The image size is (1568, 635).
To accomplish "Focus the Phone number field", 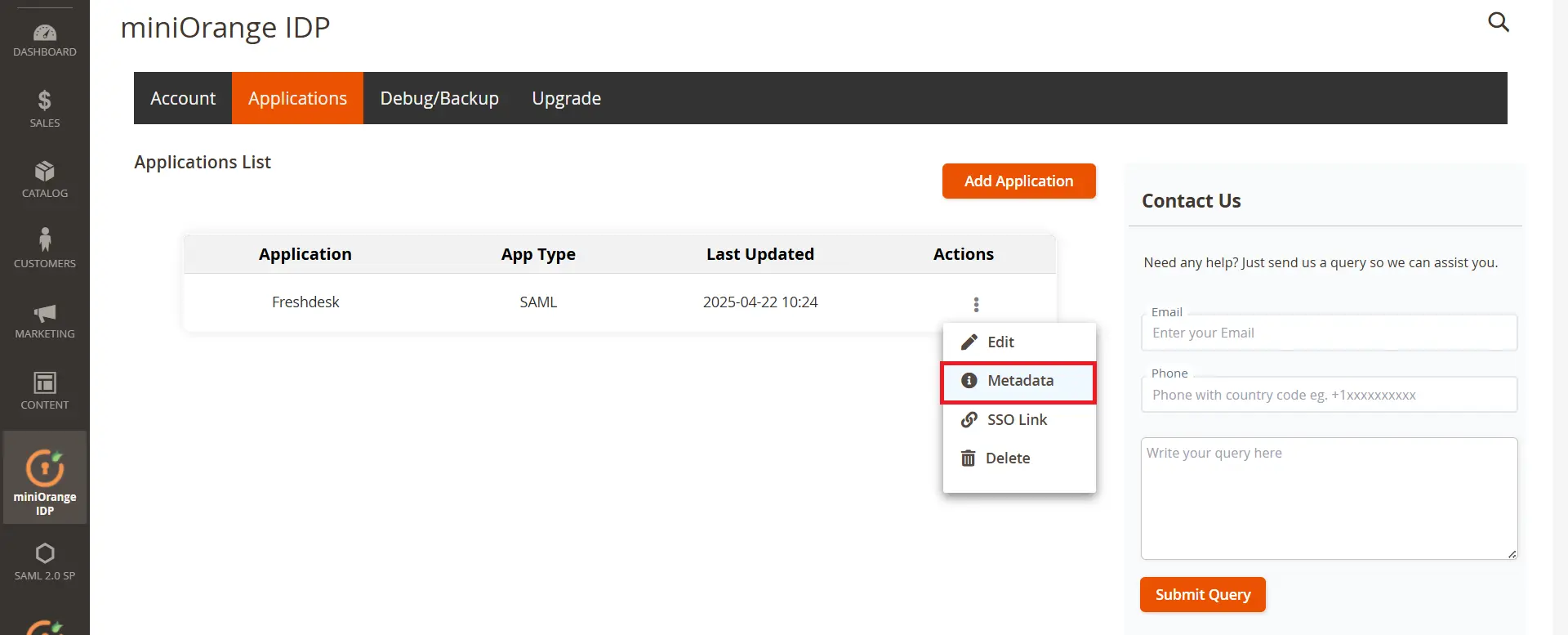I will click(1329, 395).
